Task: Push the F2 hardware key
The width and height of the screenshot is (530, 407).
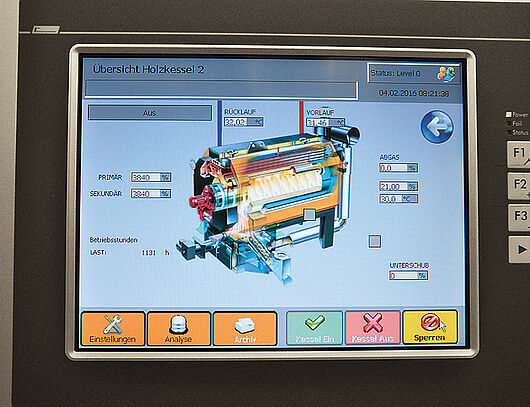Action: tap(520, 186)
